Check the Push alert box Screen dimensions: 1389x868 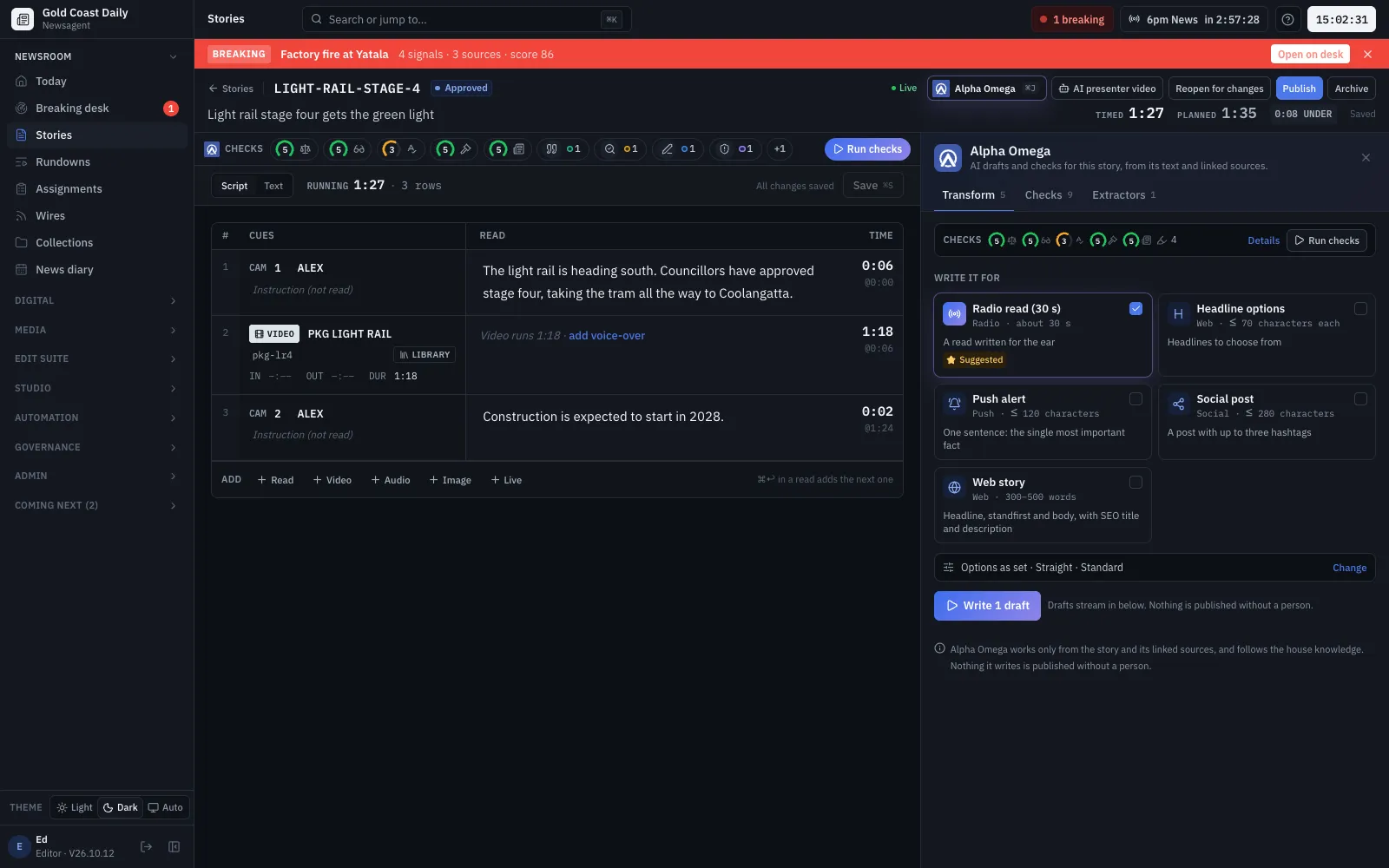[x=1136, y=398]
